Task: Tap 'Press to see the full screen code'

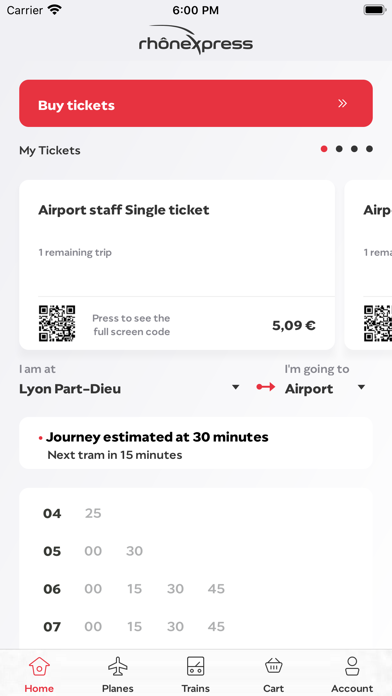Action: click(131, 325)
